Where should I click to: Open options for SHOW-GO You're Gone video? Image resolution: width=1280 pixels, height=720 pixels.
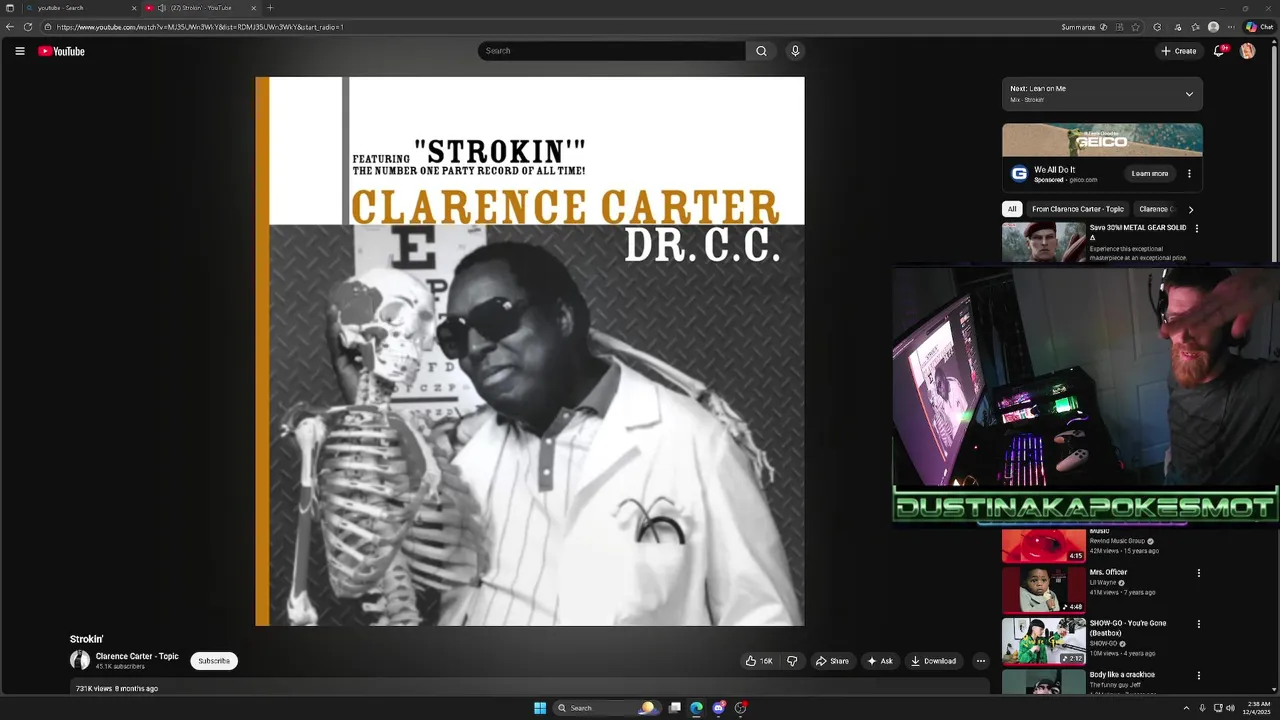pos(1198,624)
